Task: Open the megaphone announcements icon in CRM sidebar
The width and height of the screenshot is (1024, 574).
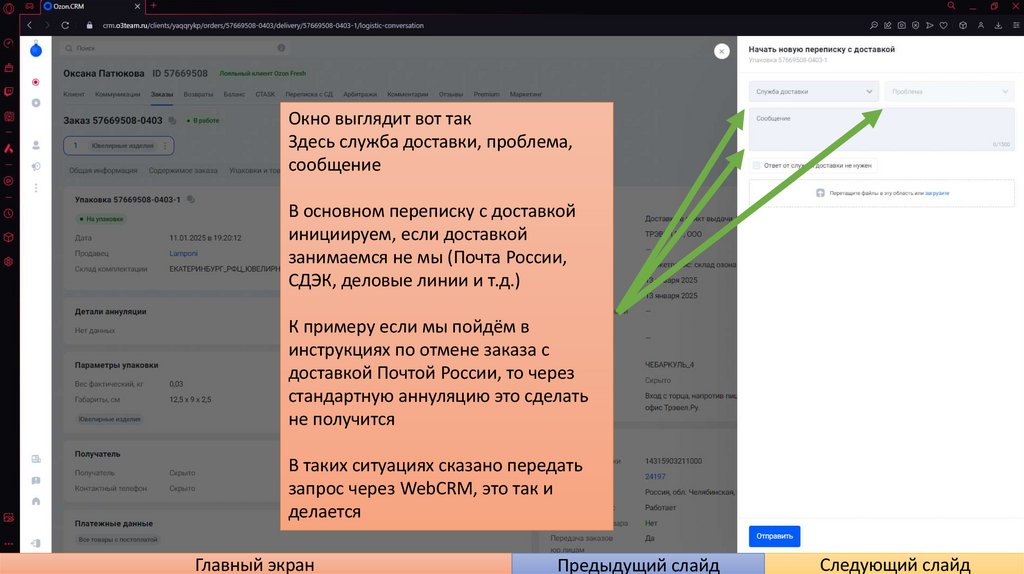Action: click(x=36, y=167)
